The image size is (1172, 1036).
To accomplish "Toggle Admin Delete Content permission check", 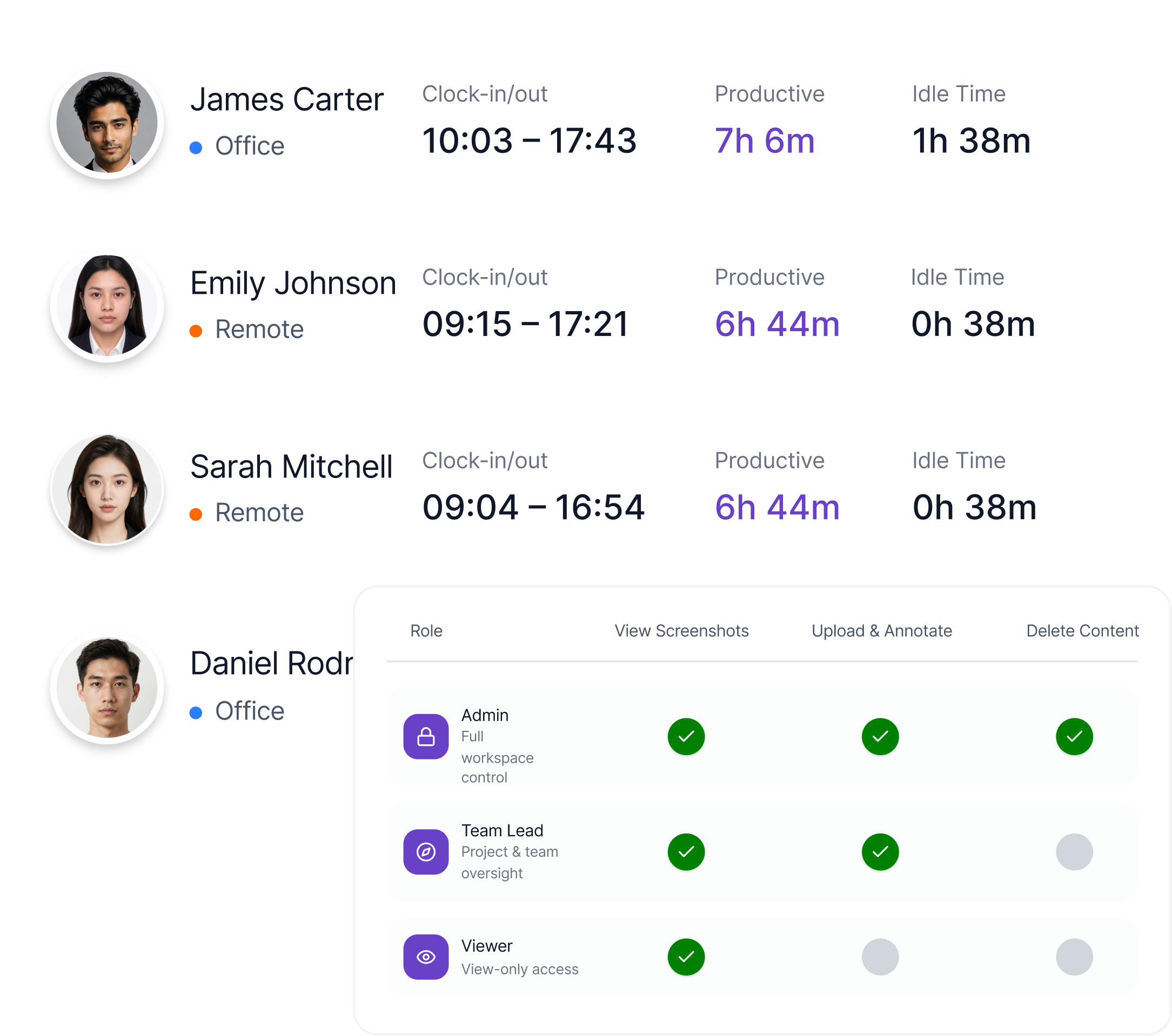I will (1074, 736).
